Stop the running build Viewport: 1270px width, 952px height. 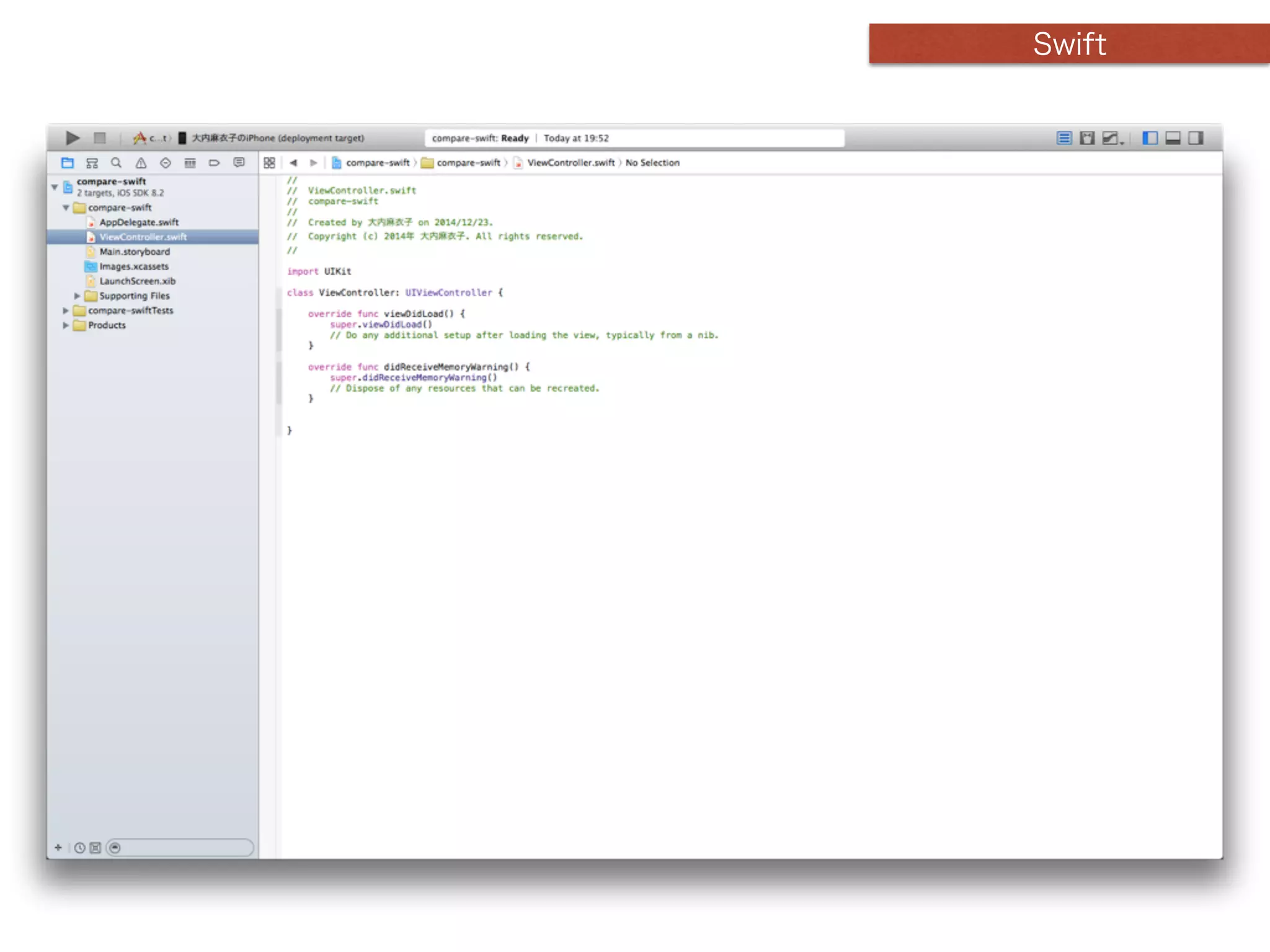click(x=99, y=138)
